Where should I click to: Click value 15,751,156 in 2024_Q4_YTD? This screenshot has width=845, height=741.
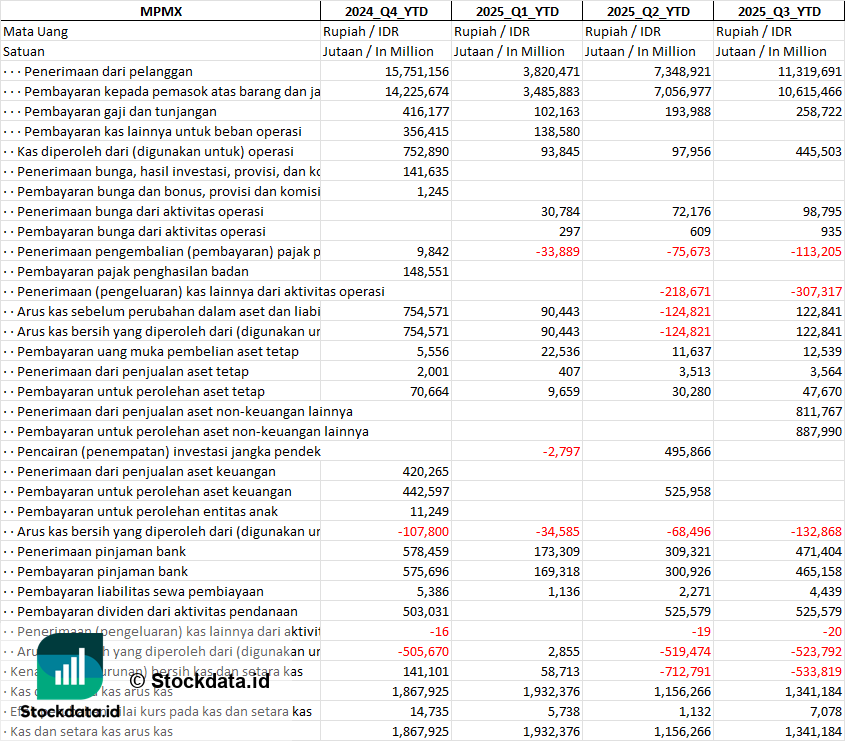pyautogui.click(x=417, y=72)
